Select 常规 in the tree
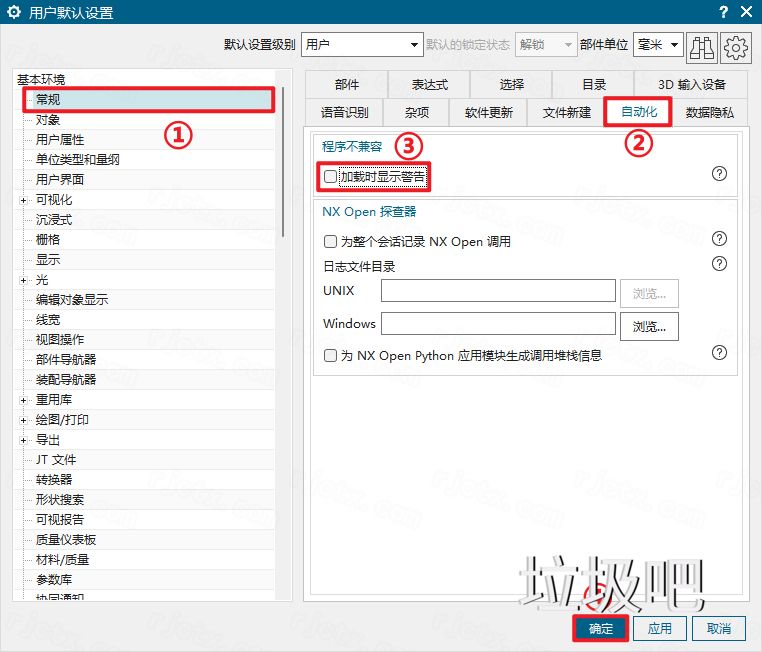The height and width of the screenshot is (652, 762). [48, 100]
